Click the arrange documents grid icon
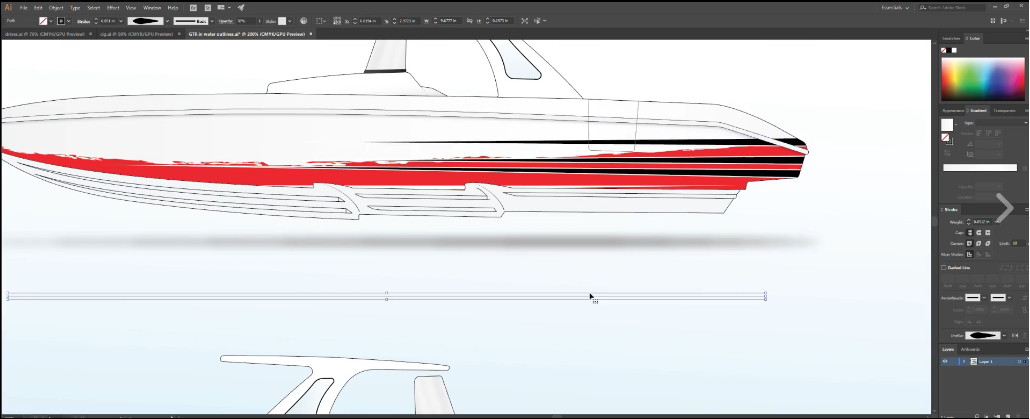 pyautogui.click(x=222, y=7)
